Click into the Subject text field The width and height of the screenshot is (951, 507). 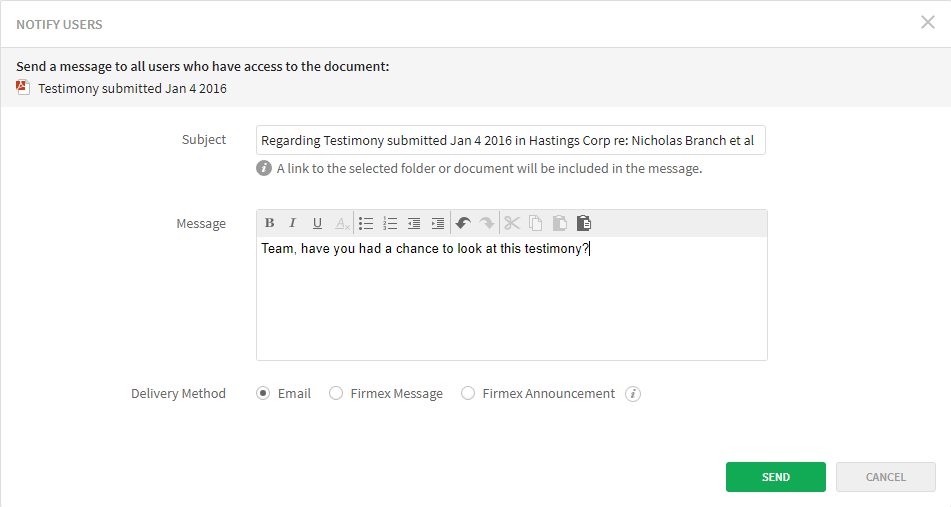tap(510, 141)
